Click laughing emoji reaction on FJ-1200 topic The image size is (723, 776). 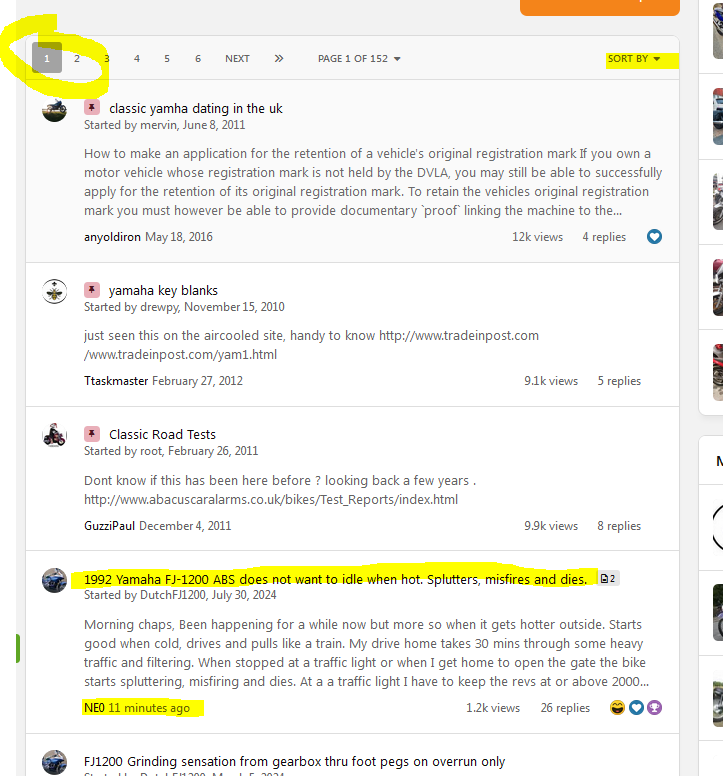coord(617,708)
